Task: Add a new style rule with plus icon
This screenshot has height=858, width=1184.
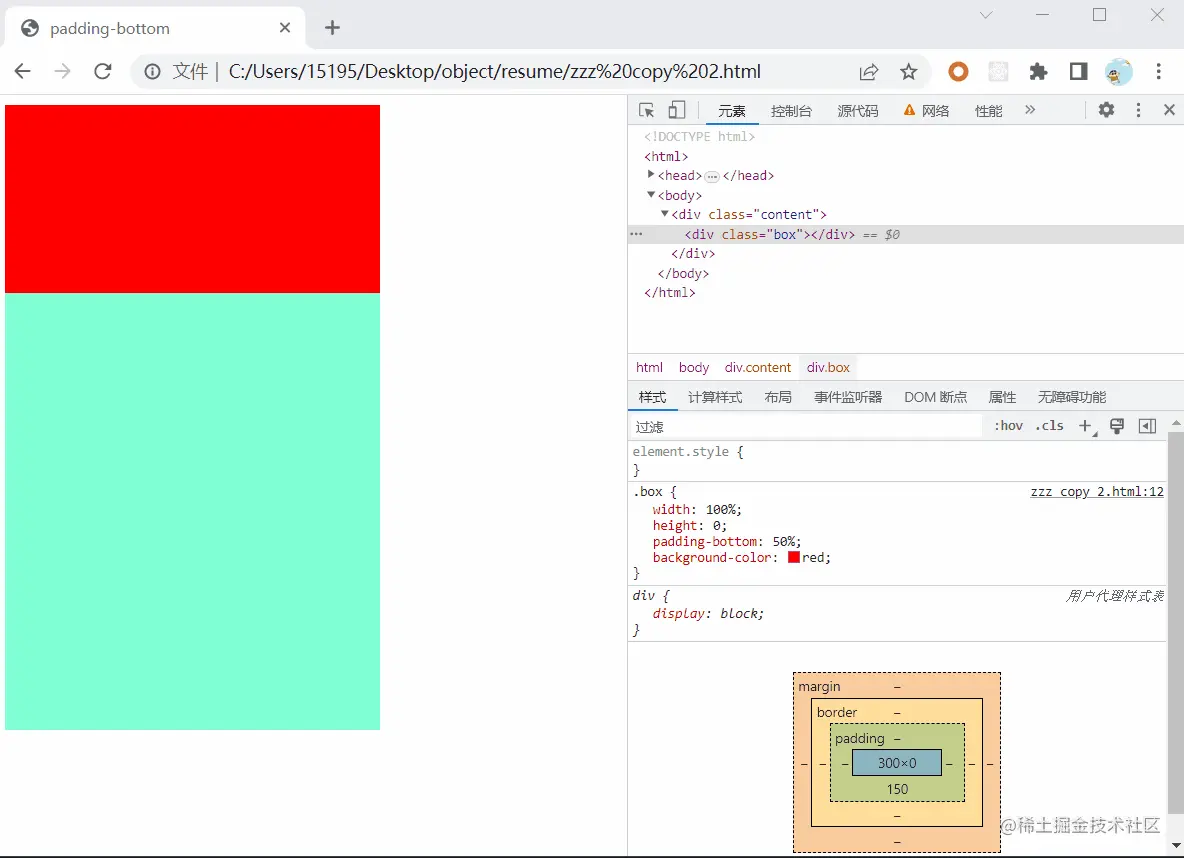Action: [1086, 427]
